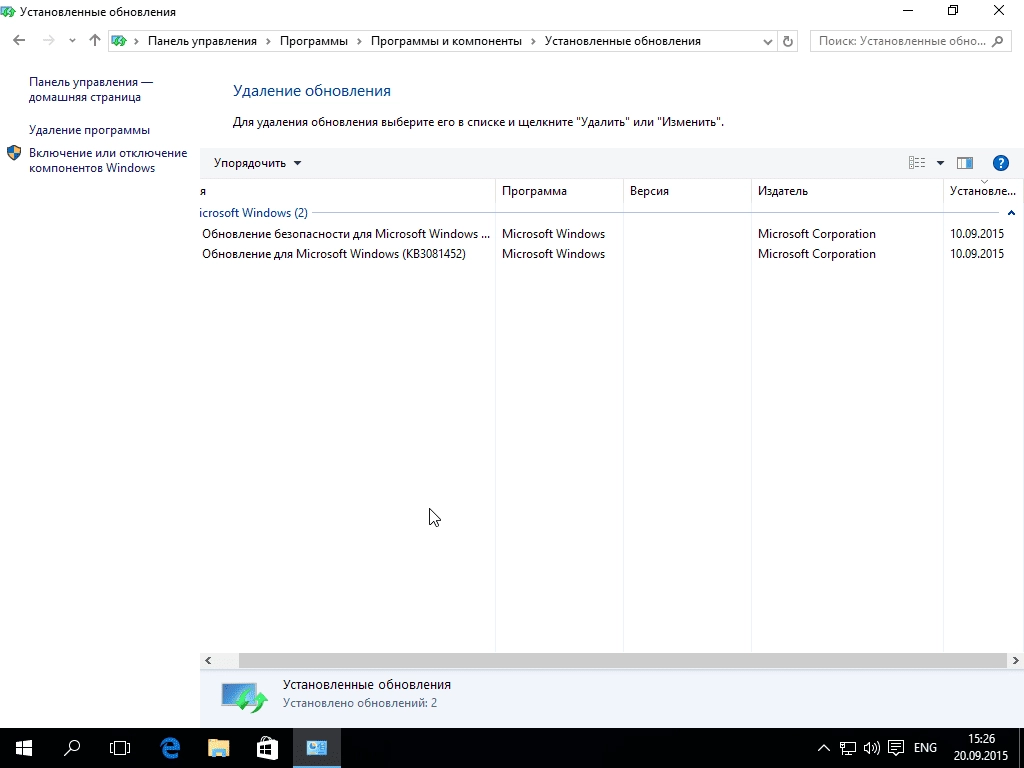Open the clock showing 15:26
The image size is (1024, 768).
981,748
